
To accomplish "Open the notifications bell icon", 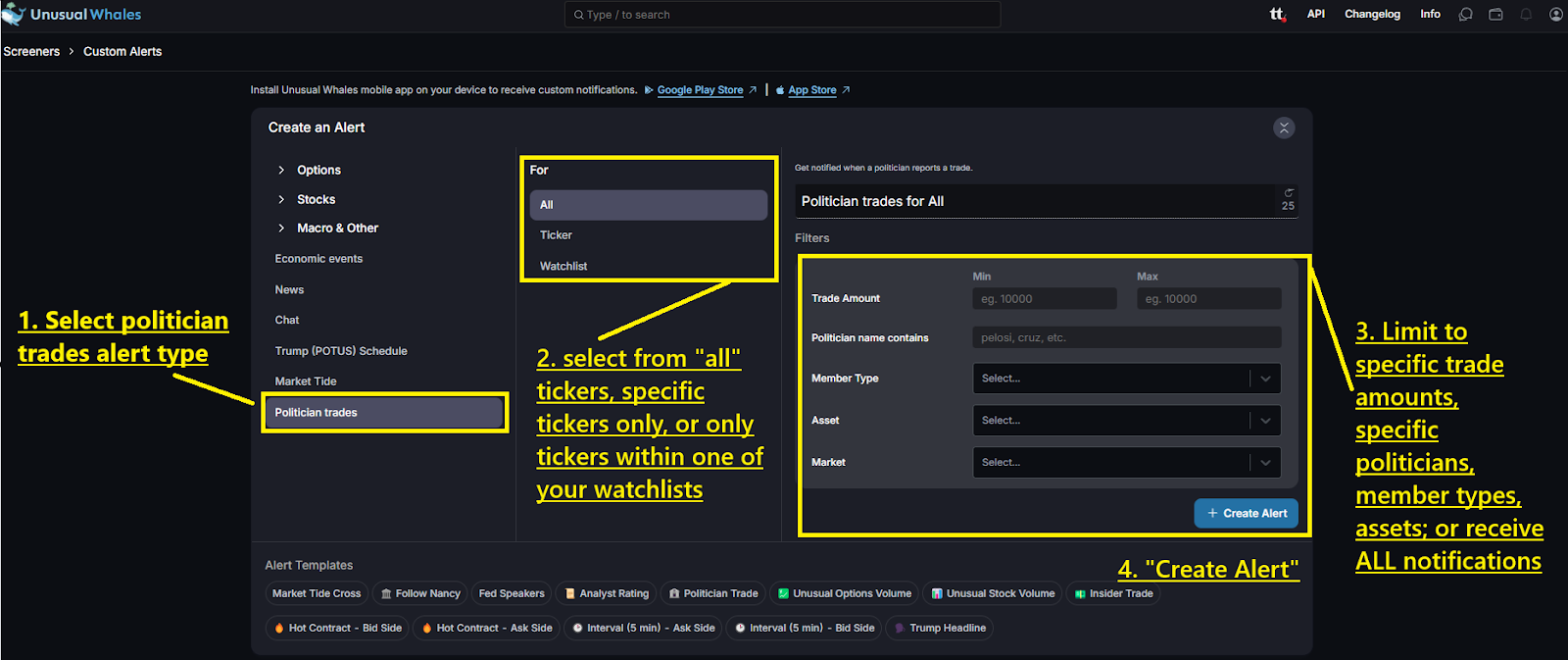I will coord(1526,15).
